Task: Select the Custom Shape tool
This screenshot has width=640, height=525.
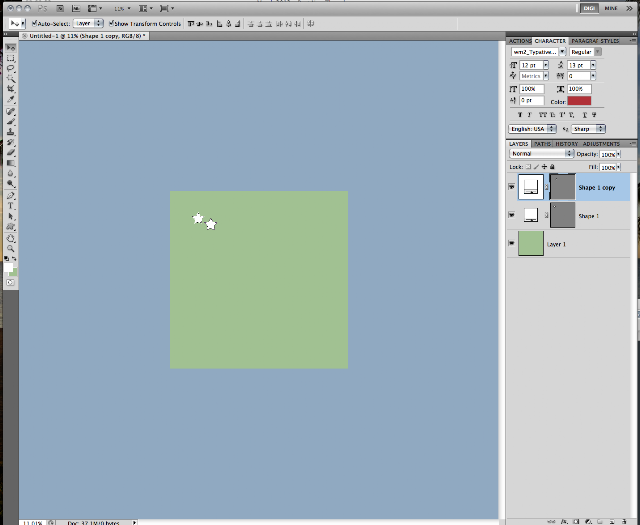Action: point(11,227)
